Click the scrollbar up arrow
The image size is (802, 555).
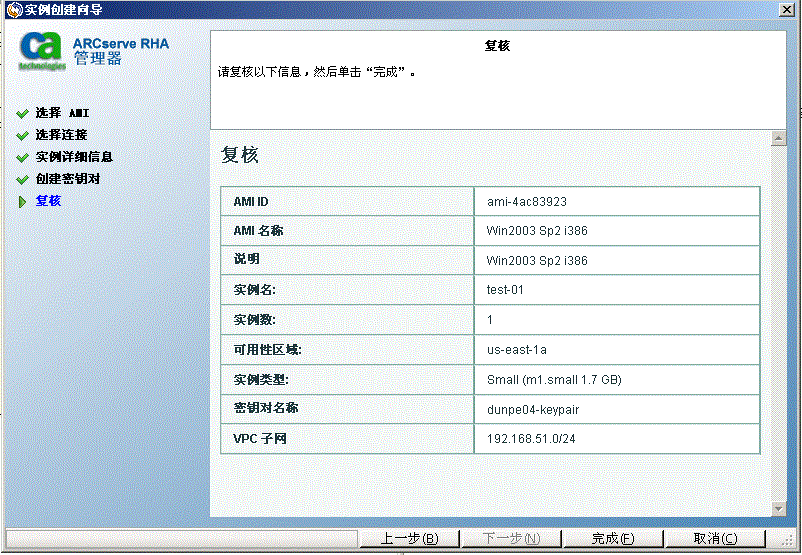pos(778,138)
